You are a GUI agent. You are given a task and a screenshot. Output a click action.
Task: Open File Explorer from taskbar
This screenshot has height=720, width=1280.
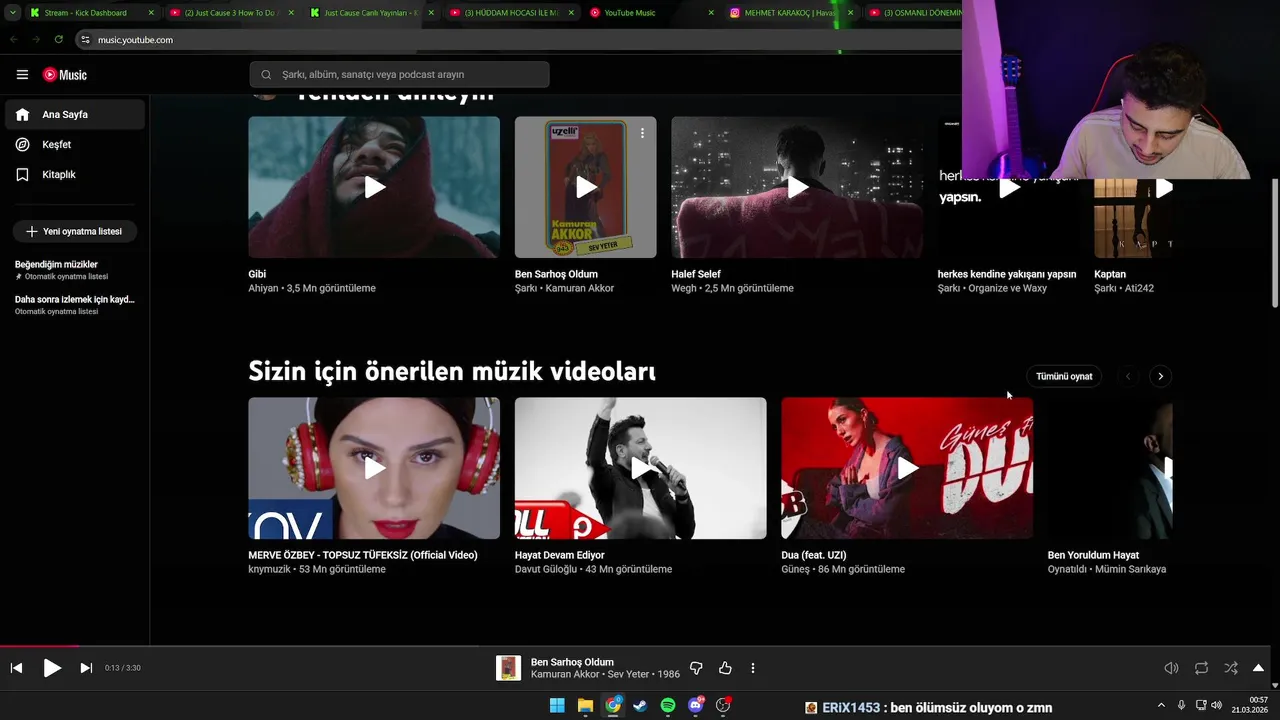(585, 706)
